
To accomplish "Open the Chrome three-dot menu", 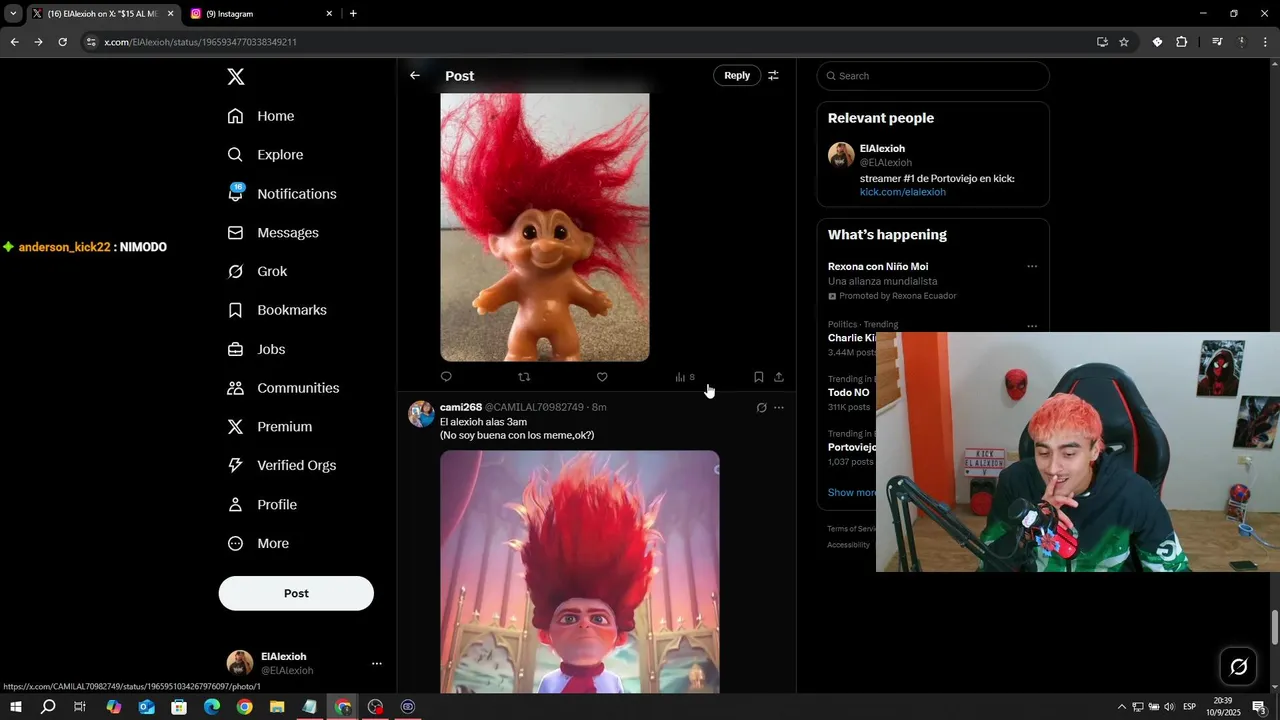I will pyautogui.click(x=1266, y=42).
